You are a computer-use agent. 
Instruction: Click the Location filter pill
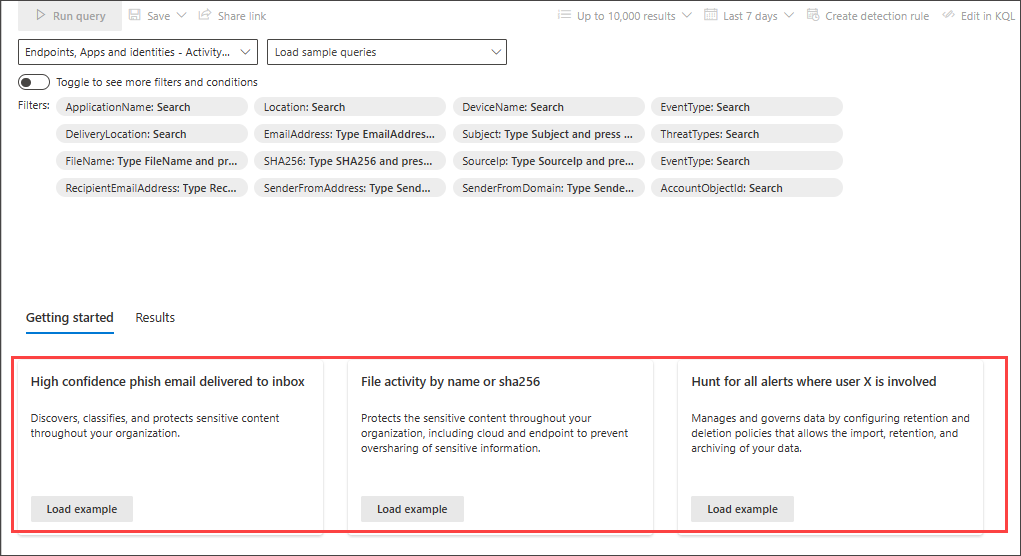pyautogui.click(x=350, y=107)
